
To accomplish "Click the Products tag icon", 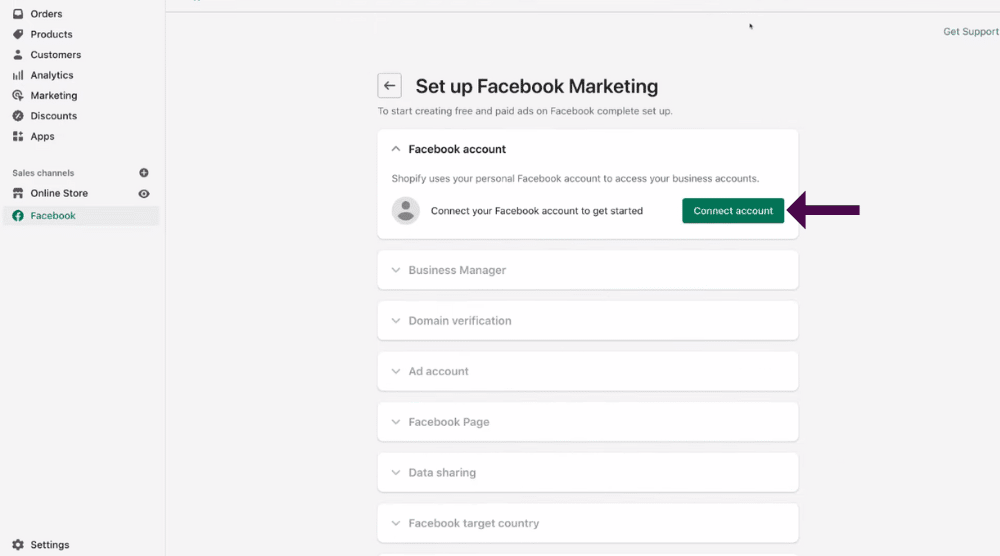I will point(18,34).
